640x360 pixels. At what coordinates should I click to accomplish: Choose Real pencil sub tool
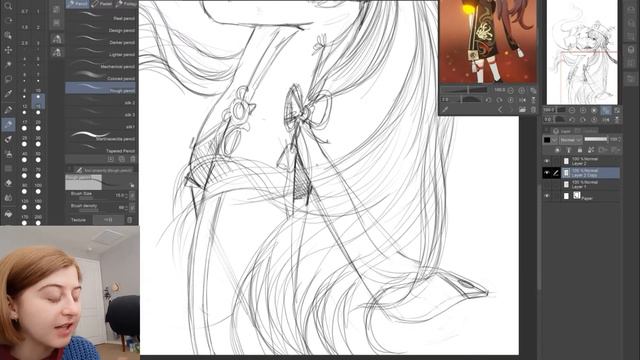[x=100, y=17]
